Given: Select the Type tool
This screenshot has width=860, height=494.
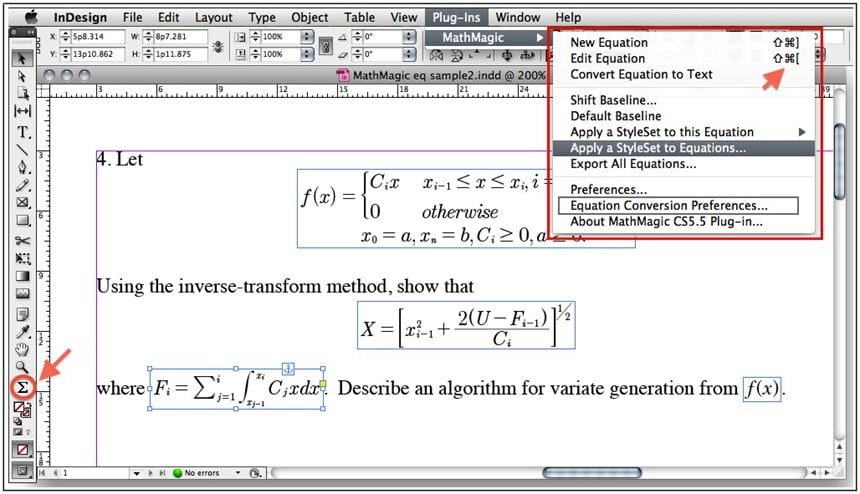Looking at the screenshot, I should (x=22, y=132).
